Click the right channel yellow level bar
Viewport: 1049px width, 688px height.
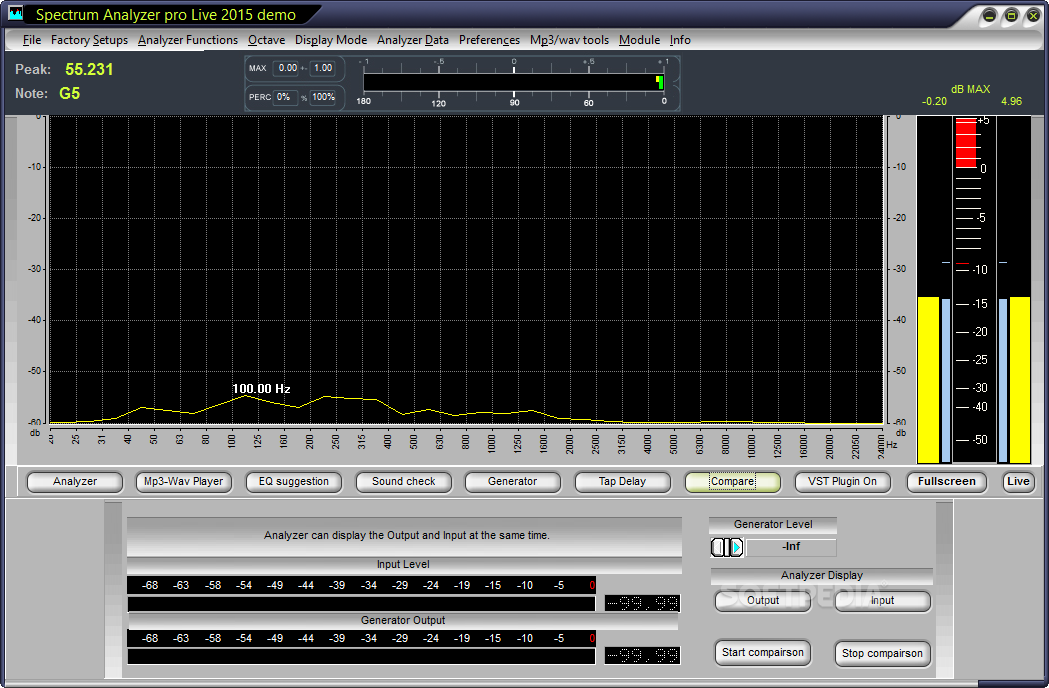pyautogui.click(x=1020, y=380)
